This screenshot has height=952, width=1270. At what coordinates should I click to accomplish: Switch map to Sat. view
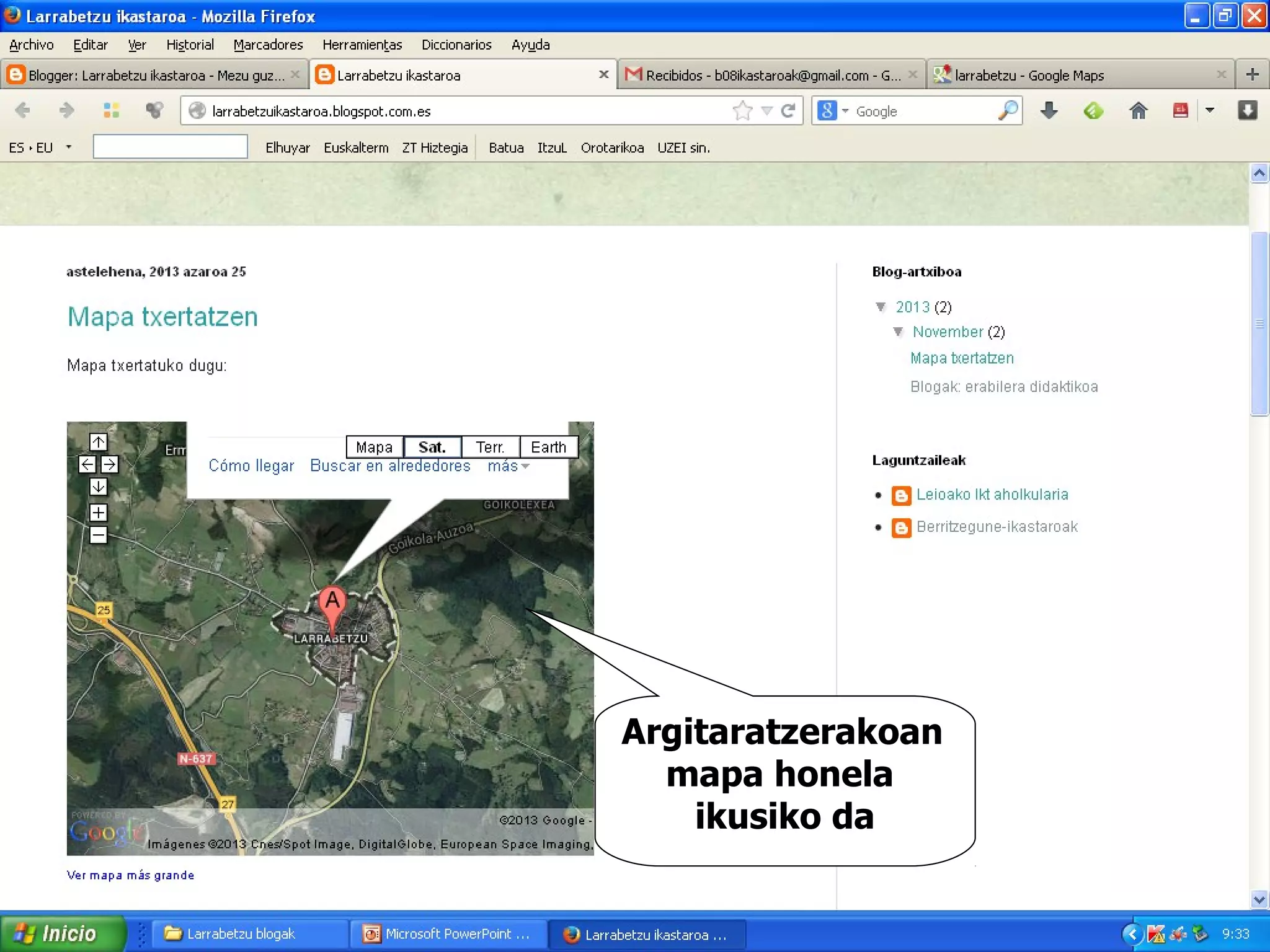click(432, 447)
